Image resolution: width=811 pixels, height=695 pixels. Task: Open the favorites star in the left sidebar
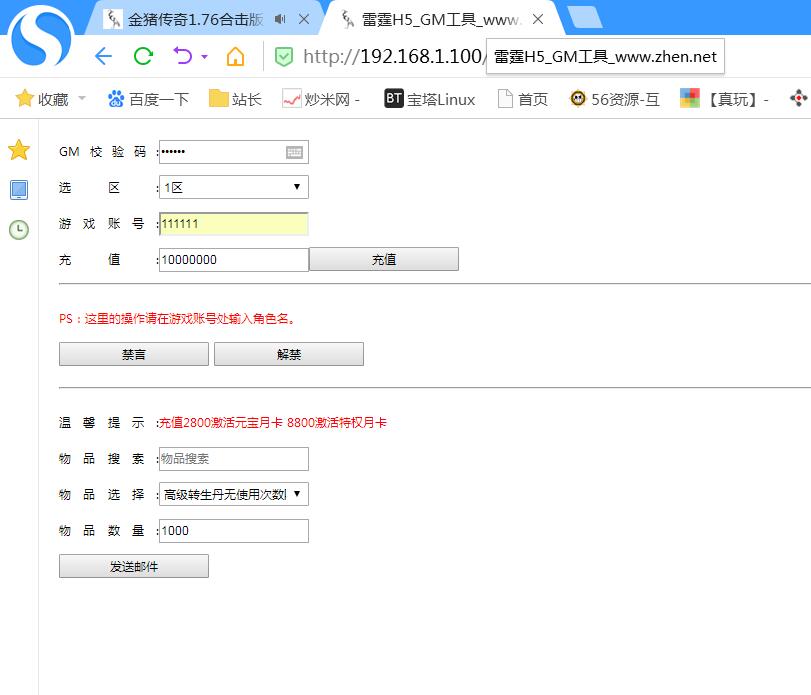click(x=18, y=150)
